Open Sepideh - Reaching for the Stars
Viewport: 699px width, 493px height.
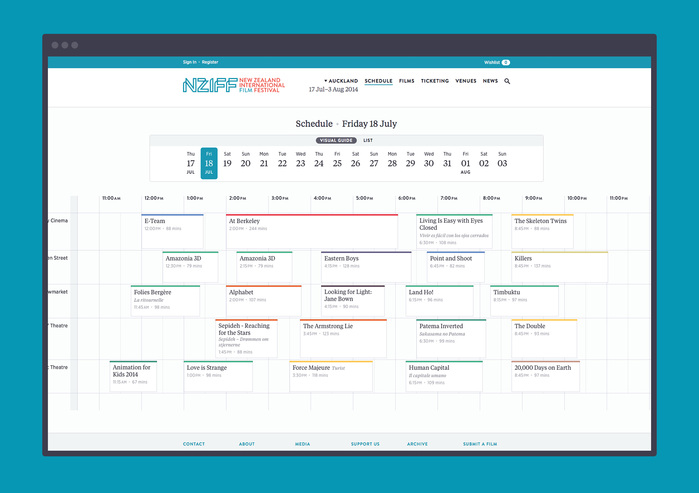246,338
